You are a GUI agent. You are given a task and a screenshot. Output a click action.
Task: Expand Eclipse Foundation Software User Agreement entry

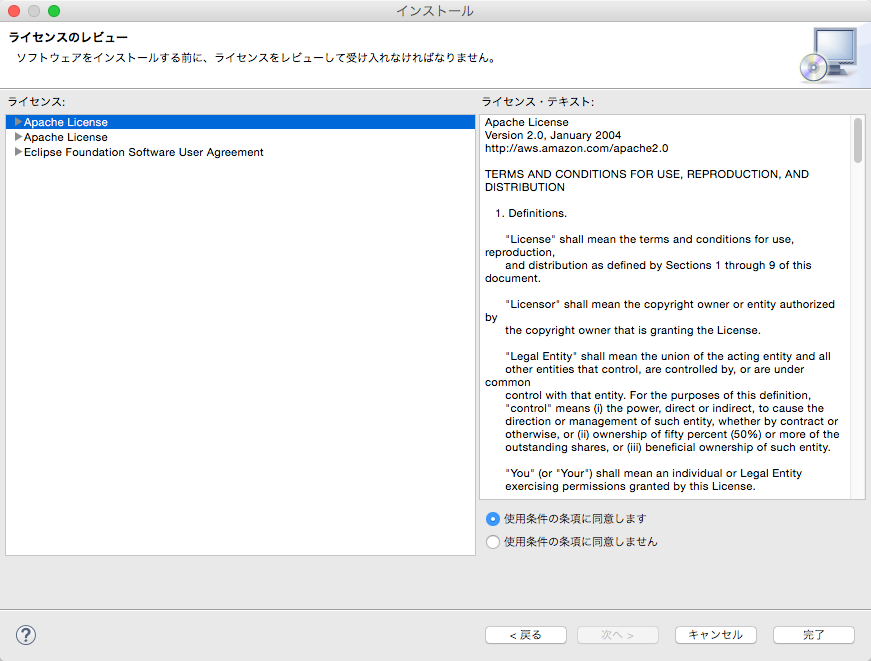(18, 152)
